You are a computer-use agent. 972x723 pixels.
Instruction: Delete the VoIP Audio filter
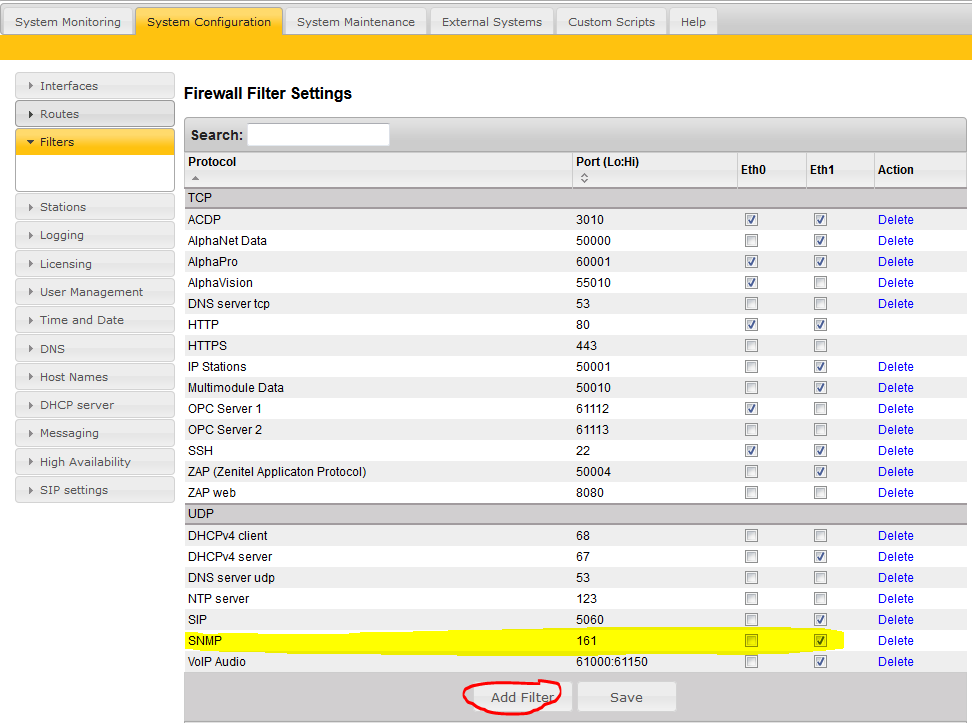[895, 661]
